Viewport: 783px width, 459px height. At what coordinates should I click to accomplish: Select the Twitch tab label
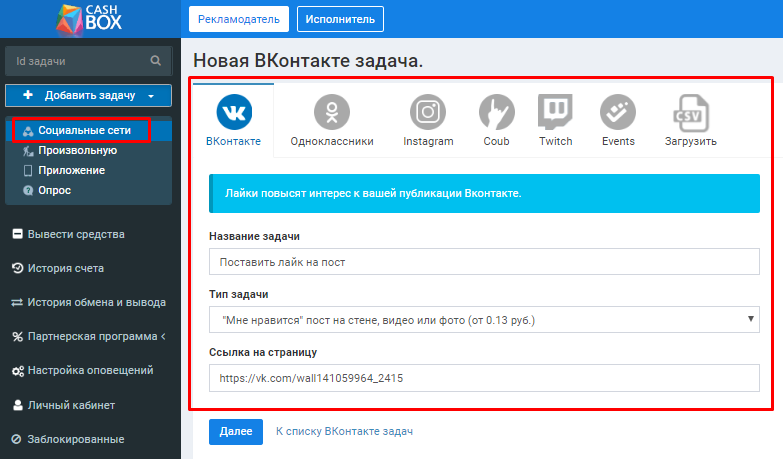[x=556, y=141]
